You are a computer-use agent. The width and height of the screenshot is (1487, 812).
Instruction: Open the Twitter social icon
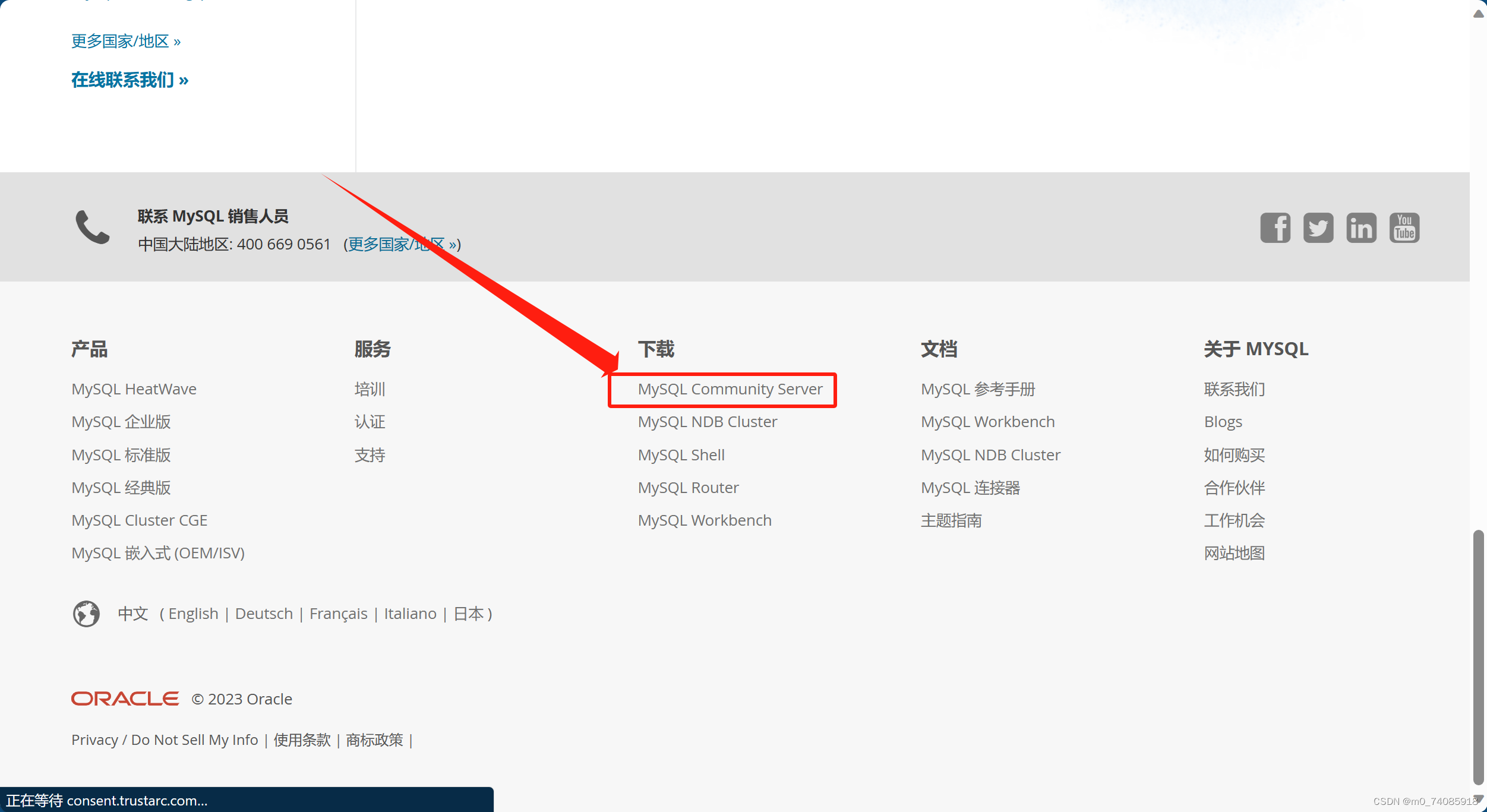pyautogui.click(x=1318, y=228)
